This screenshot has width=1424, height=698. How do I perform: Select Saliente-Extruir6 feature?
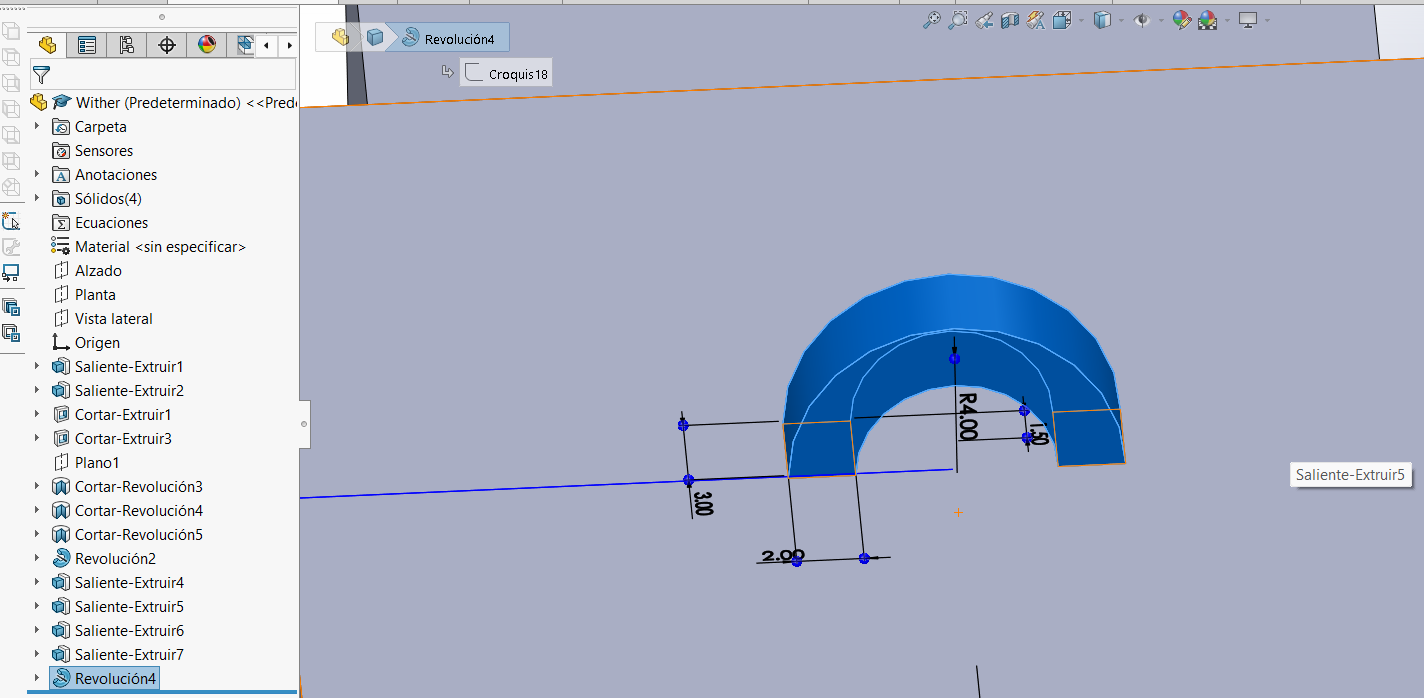point(129,631)
